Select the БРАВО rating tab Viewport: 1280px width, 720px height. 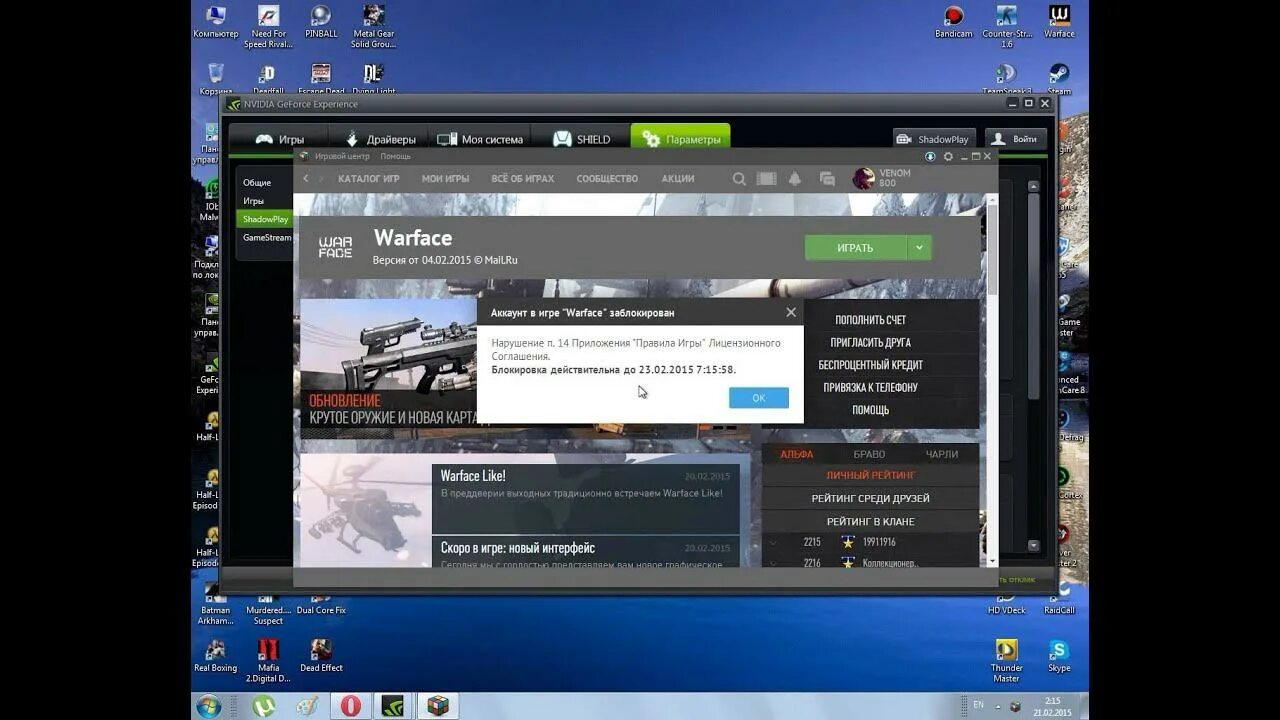click(869, 454)
